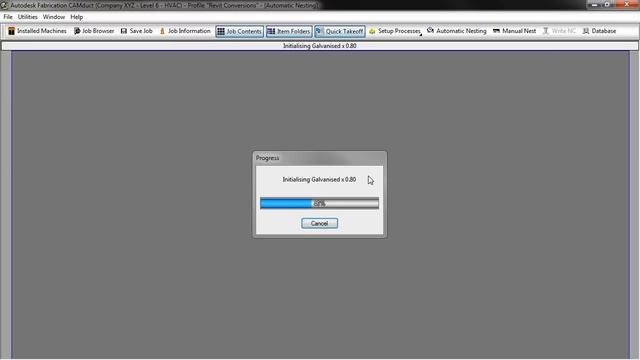Click the Manual Nest label
The width and height of the screenshot is (640, 360).
(x=519, y=31)
